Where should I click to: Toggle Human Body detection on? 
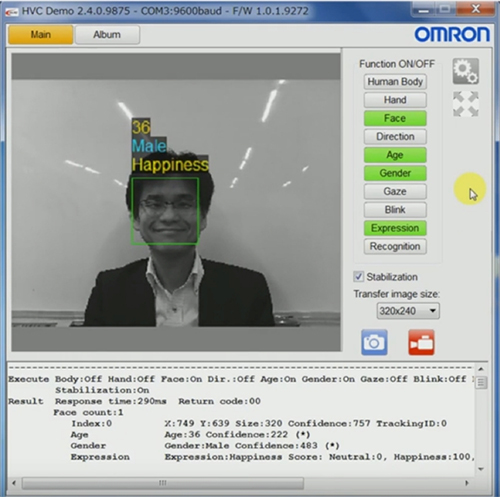[x=395, y=82]
